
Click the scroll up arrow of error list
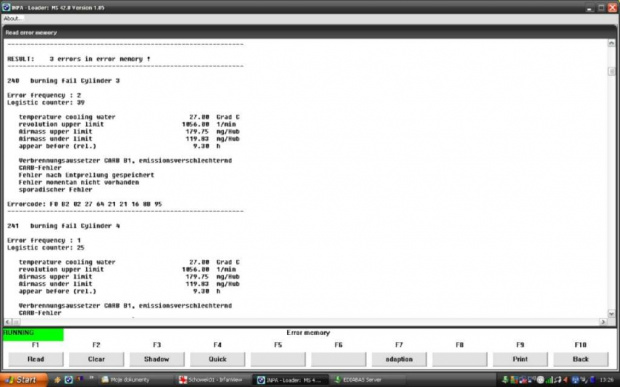[x=611, y=43]
